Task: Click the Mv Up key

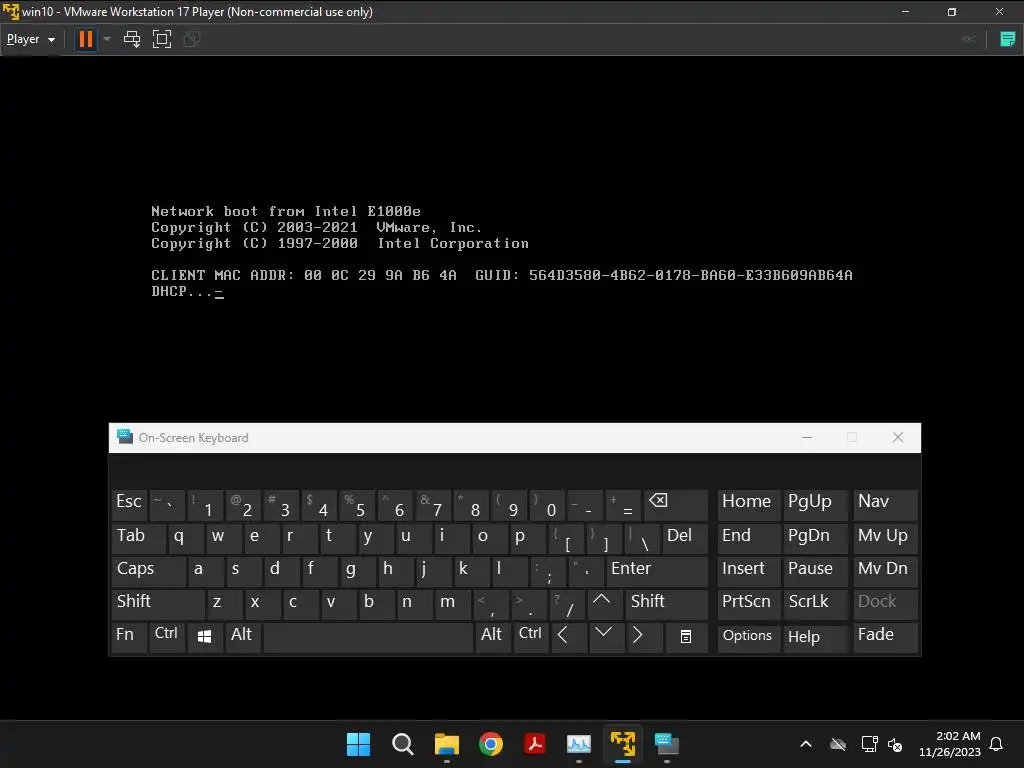Action: click(885, 538)
